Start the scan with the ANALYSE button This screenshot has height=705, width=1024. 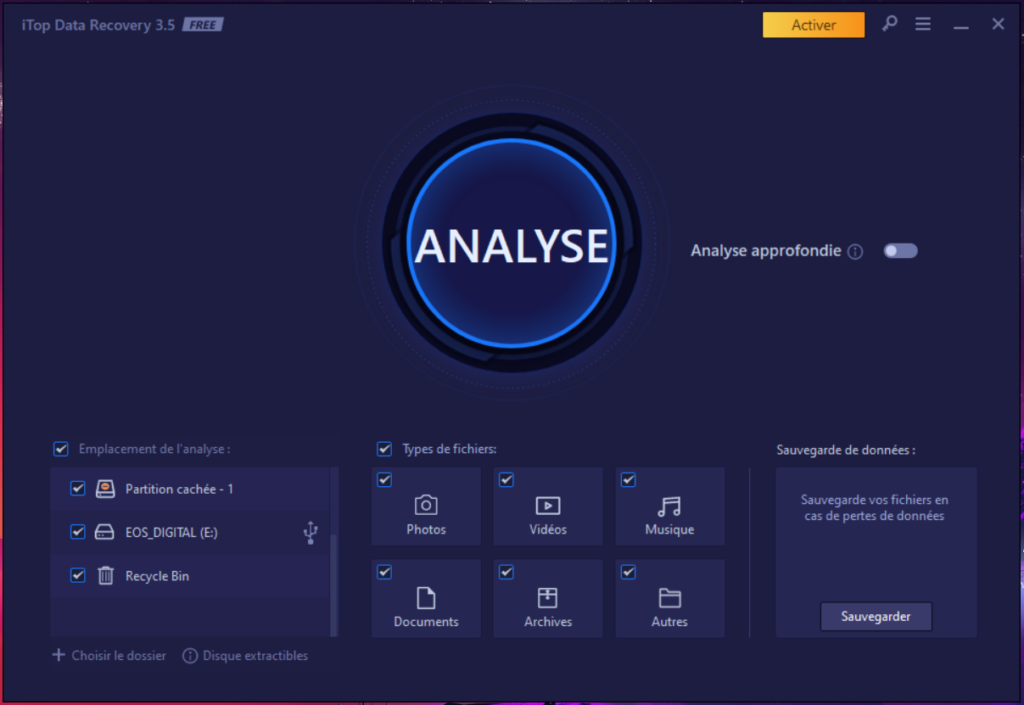point(512,243)
